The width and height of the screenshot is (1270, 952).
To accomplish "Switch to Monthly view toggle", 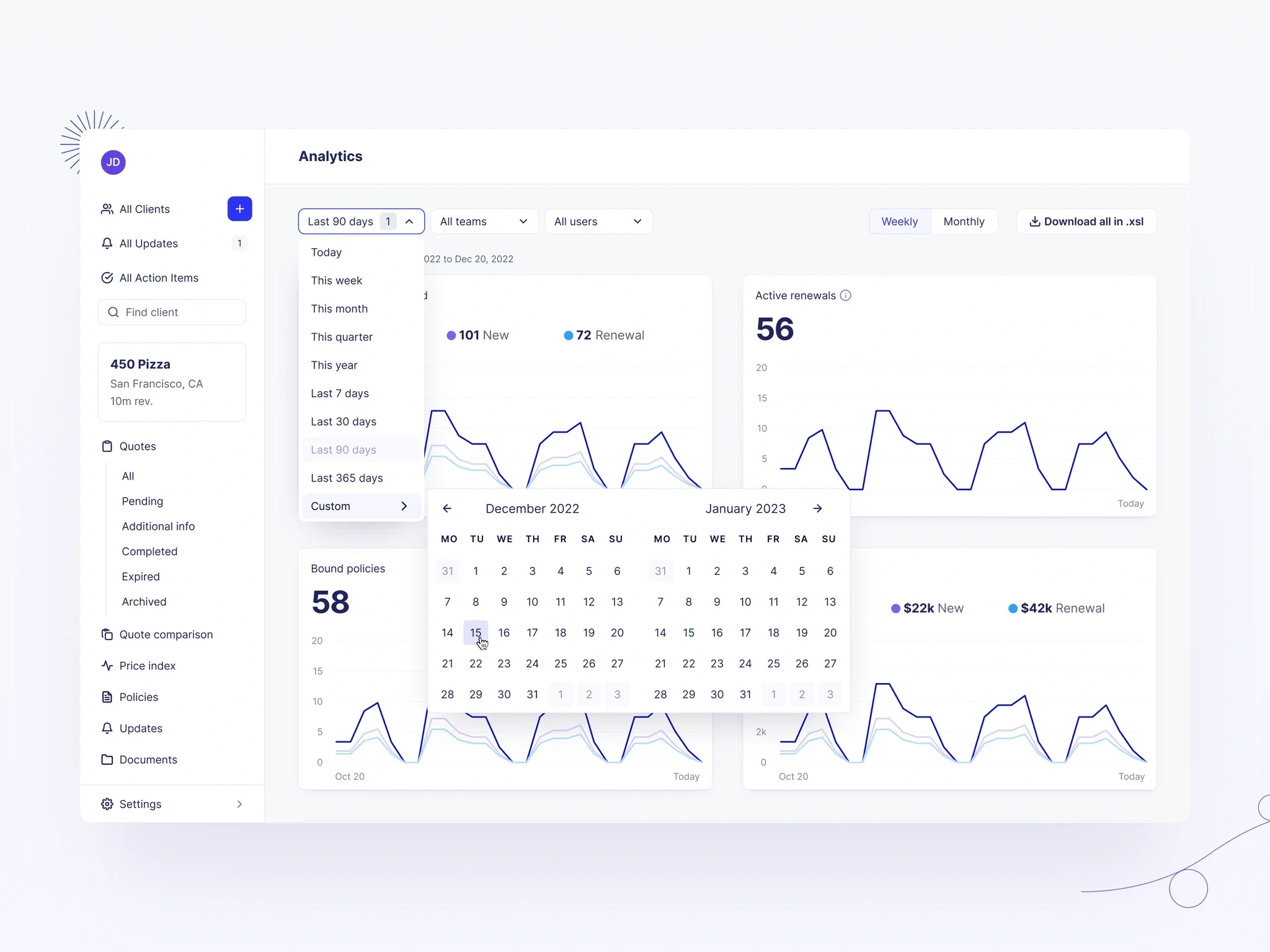I will (x=964, y=221).
